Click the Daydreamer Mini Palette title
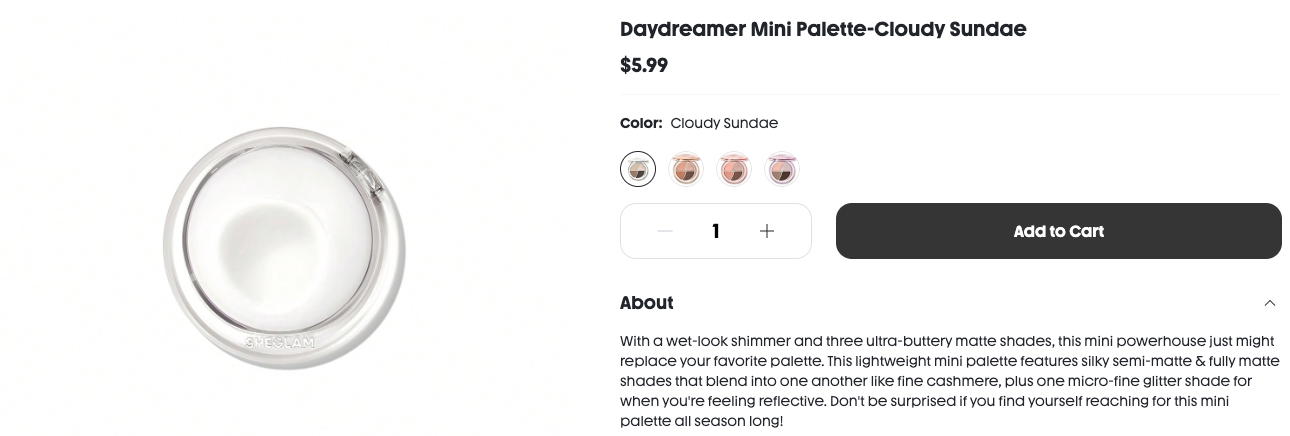 (823, 28)
